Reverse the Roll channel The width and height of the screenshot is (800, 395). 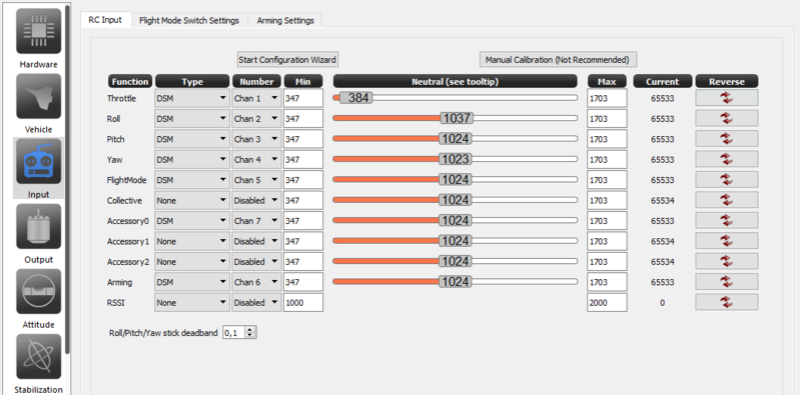tap(727, 118)
